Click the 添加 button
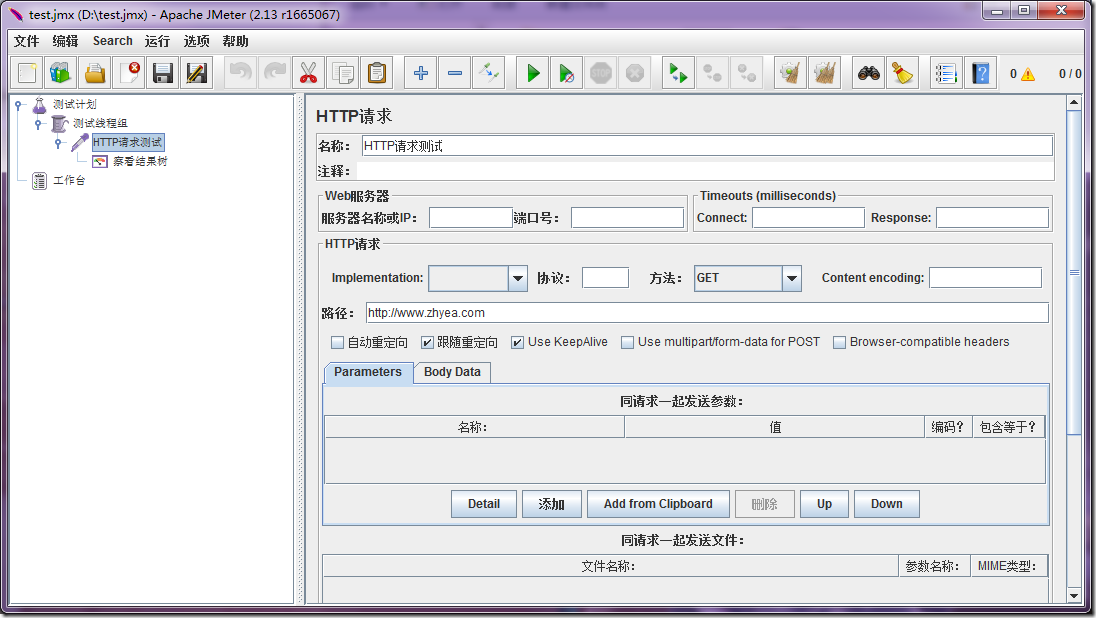This screenshot has width=1096, height=618. (551, 504)
